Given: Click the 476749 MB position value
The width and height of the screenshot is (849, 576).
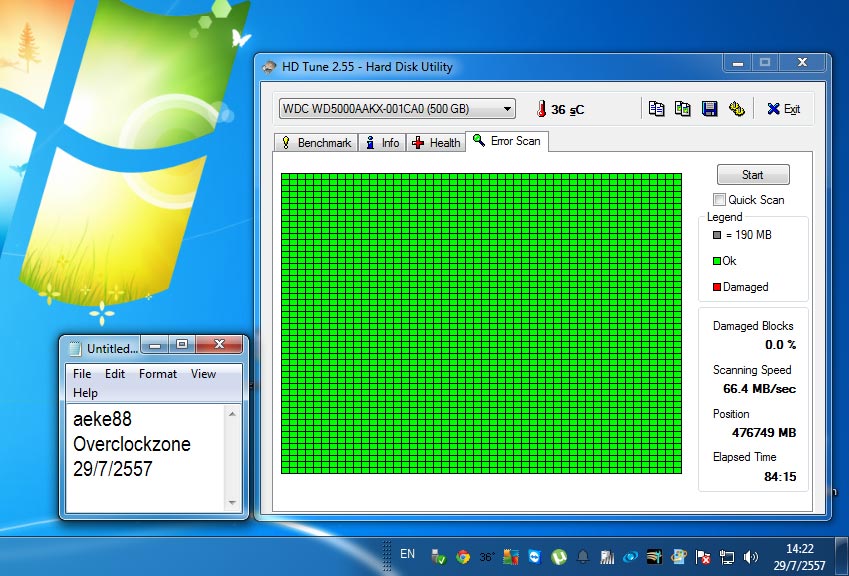Looking at the screenshot, I should click(764, 433).
